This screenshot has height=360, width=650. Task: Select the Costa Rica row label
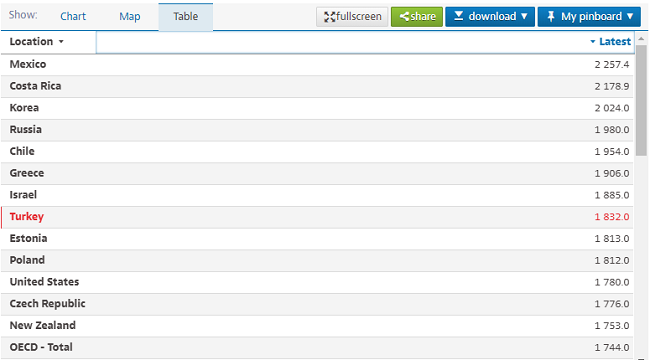coord(35,86)
